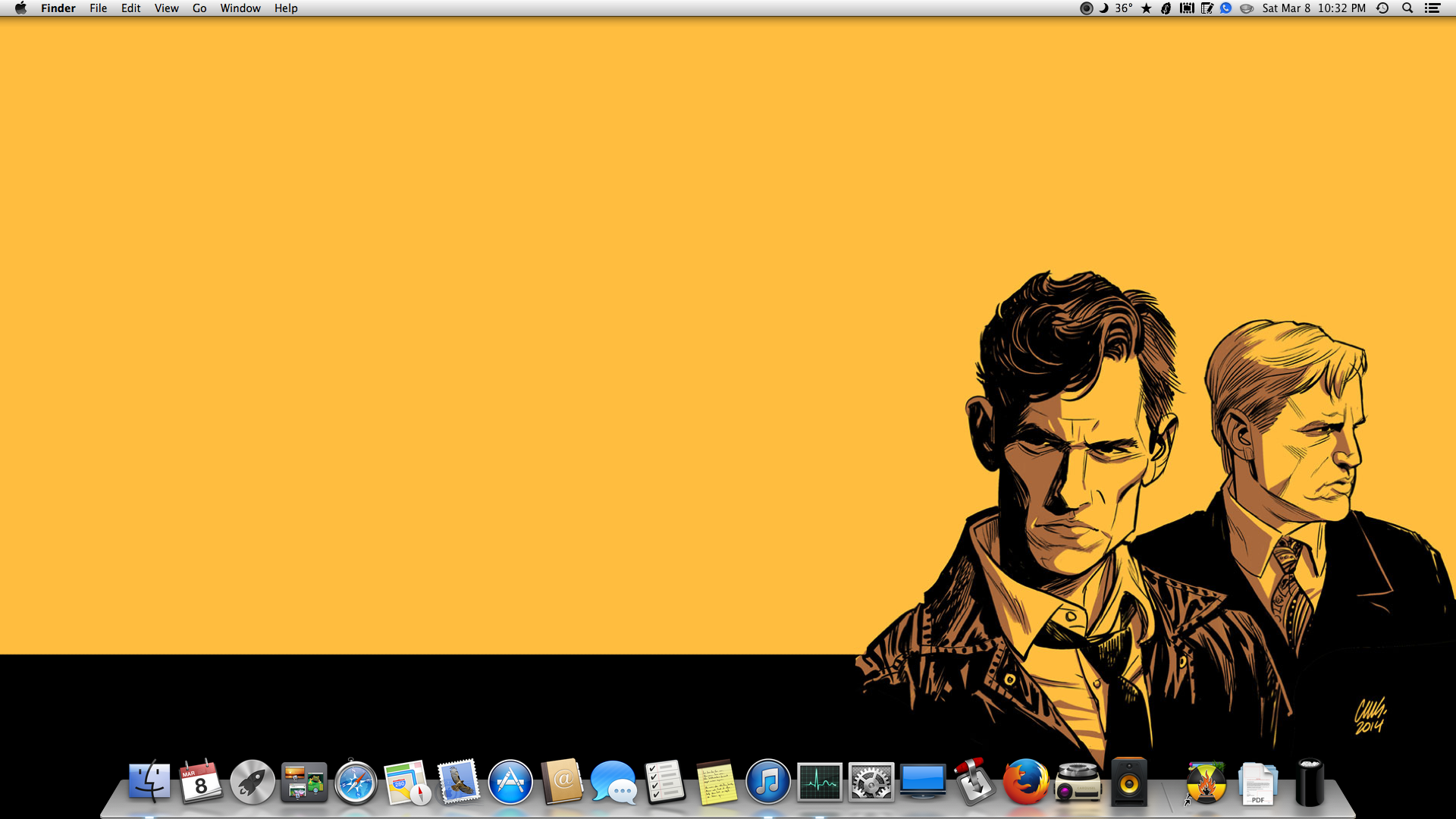The width and height of the screenshot is (1456, 819).
Task: Open the projector app icon in Dock
Action: (x=1078, y=783)
